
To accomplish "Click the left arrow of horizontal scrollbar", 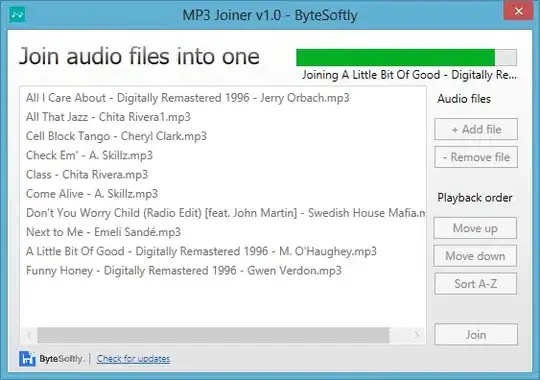I will point(29,335).
